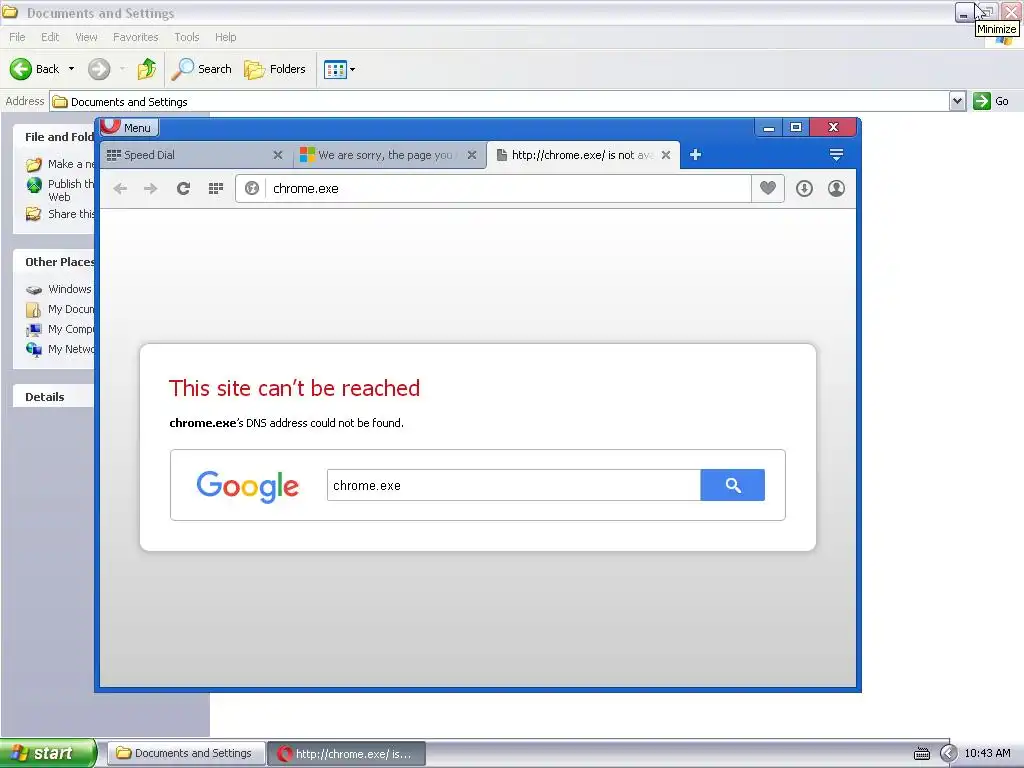Switch to Opera taskbar button
Image resolution: width=1024 pixels, height=768 pixels.
click(x=347, y=754)
